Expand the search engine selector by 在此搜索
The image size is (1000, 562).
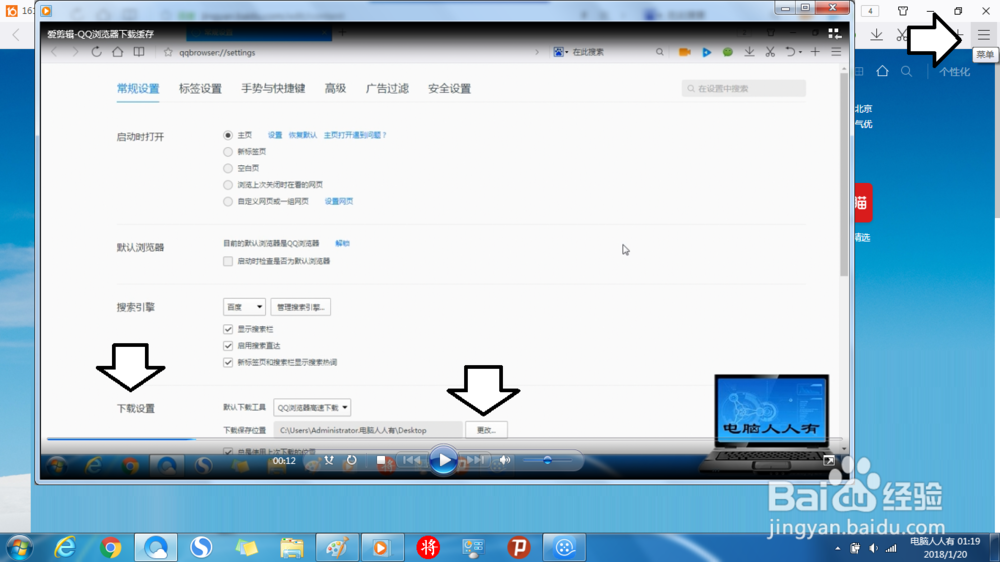tap(561, 52)
